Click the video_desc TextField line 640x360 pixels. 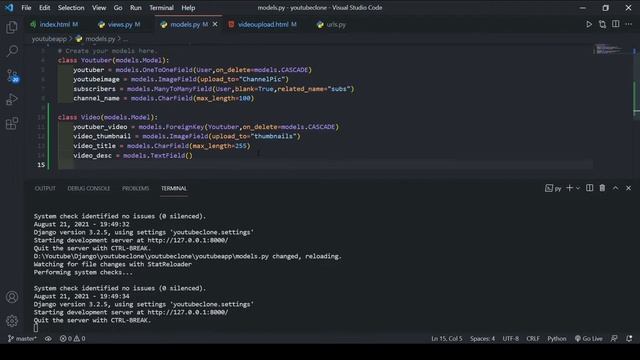pyautogui.click(x=133, y=156)
